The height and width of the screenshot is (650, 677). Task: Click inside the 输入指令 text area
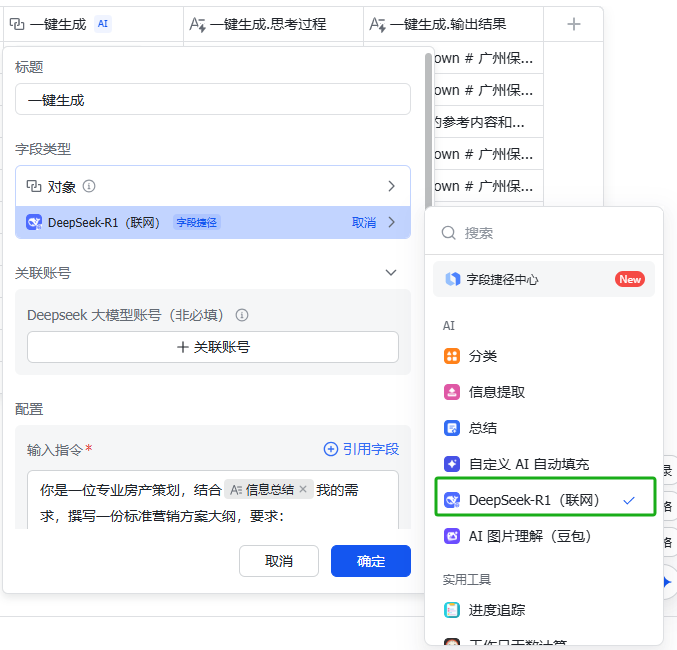213,500
